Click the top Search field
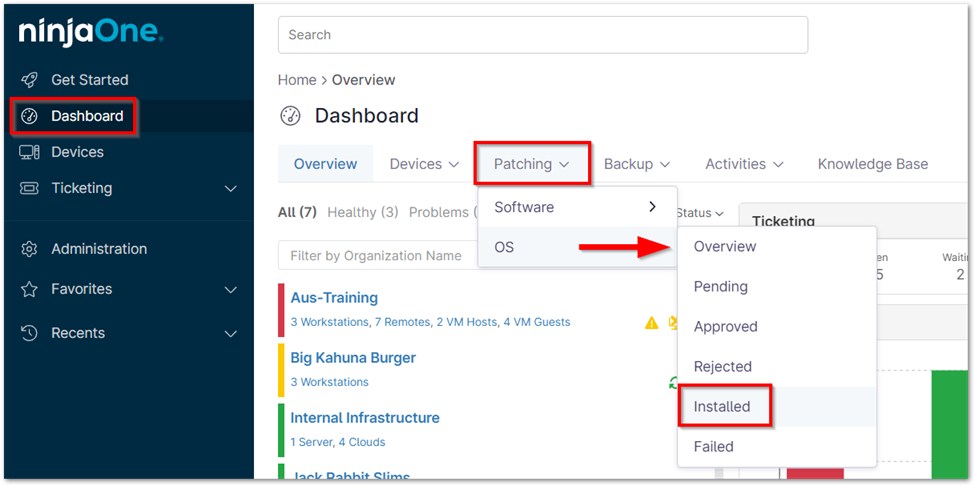The image size is (975, 486). click(542, 35)
